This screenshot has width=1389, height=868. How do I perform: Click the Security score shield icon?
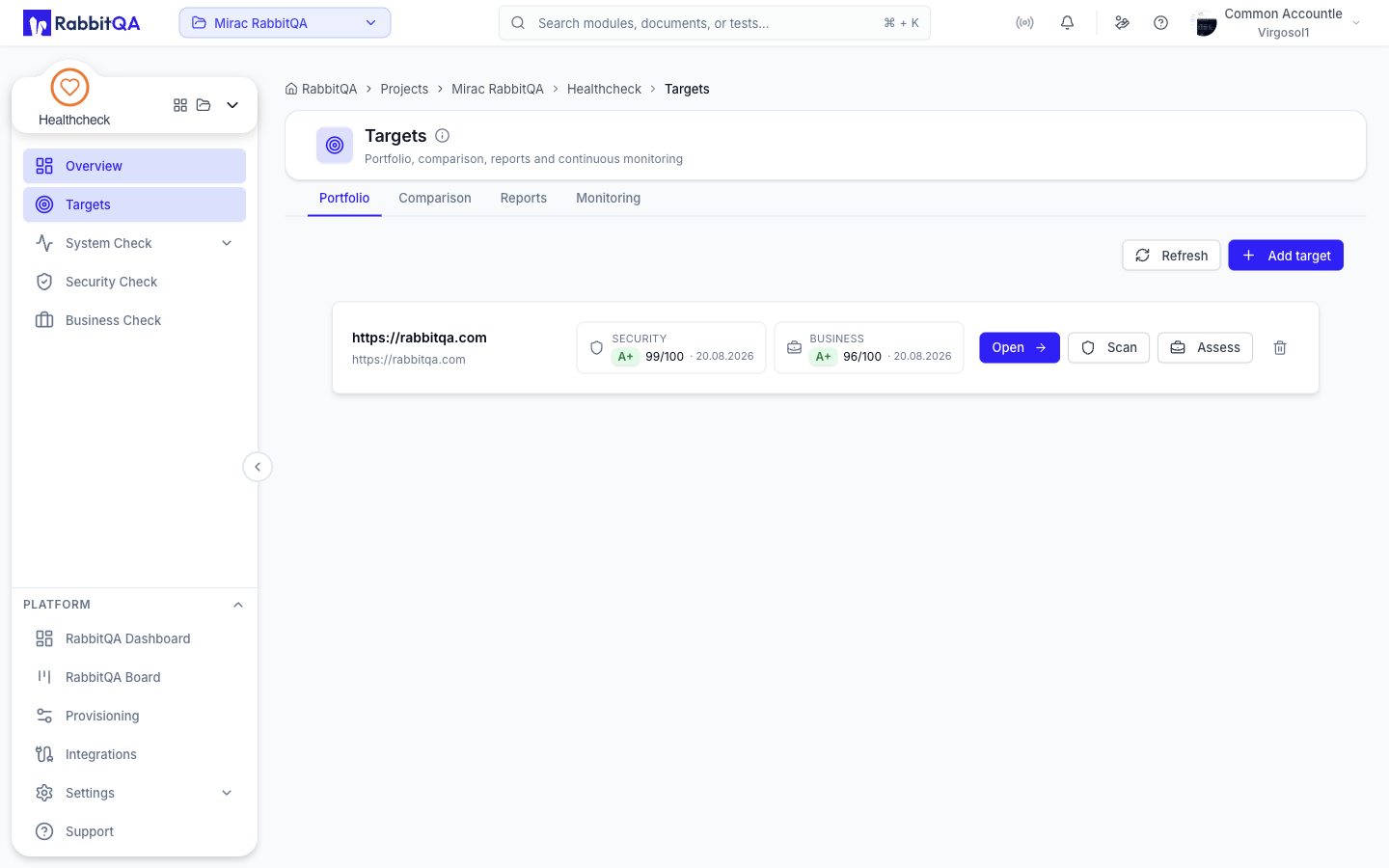click(596, 348)
